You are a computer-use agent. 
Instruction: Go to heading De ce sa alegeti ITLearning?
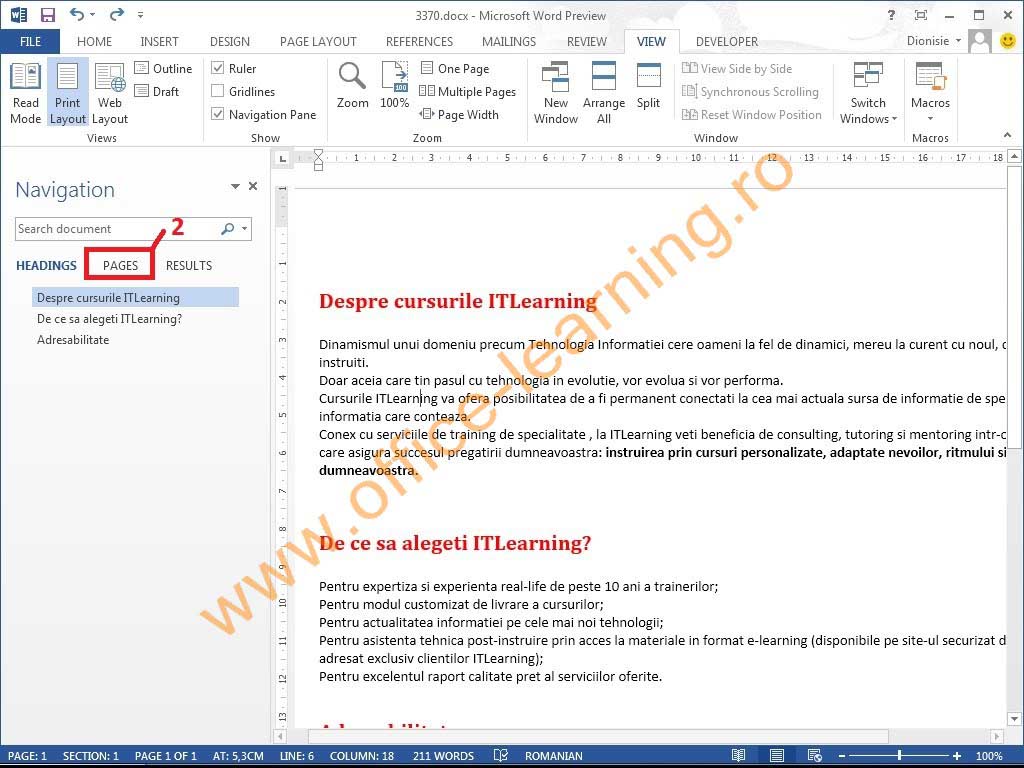tap(110, 319)
